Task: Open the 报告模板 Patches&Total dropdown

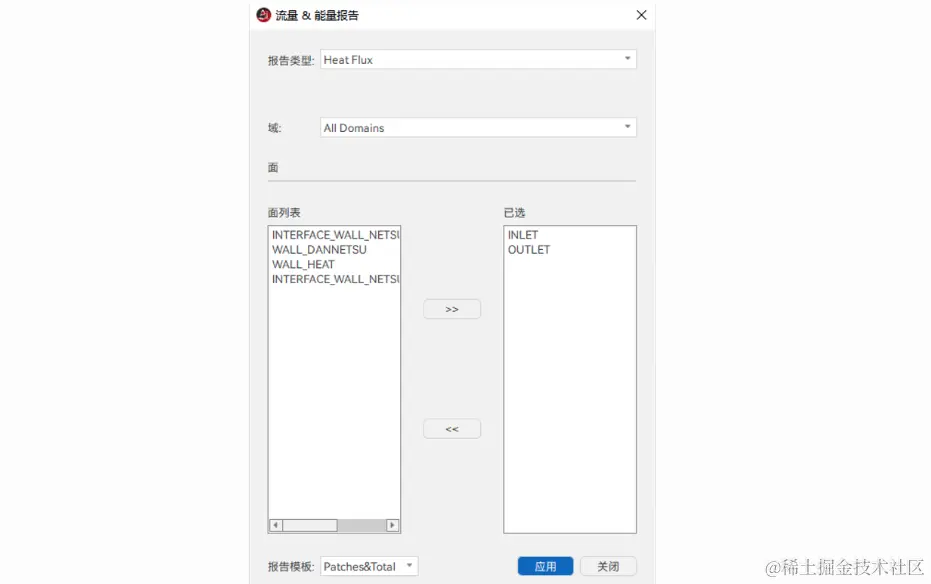Action: 369,566
